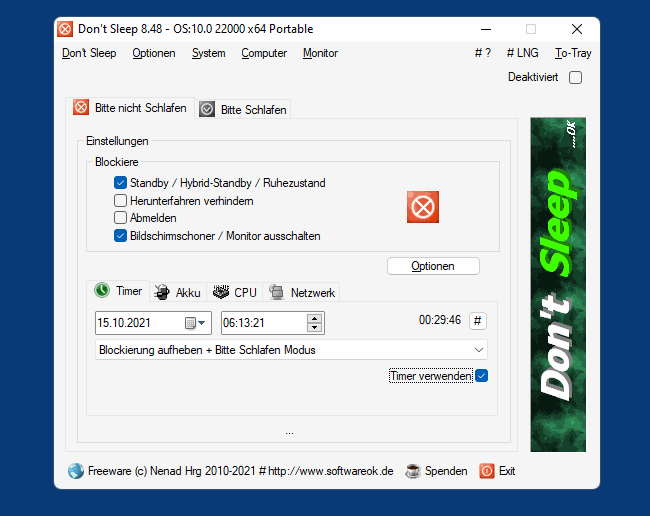Open the Don't Sleep menu

coord(89,53)
